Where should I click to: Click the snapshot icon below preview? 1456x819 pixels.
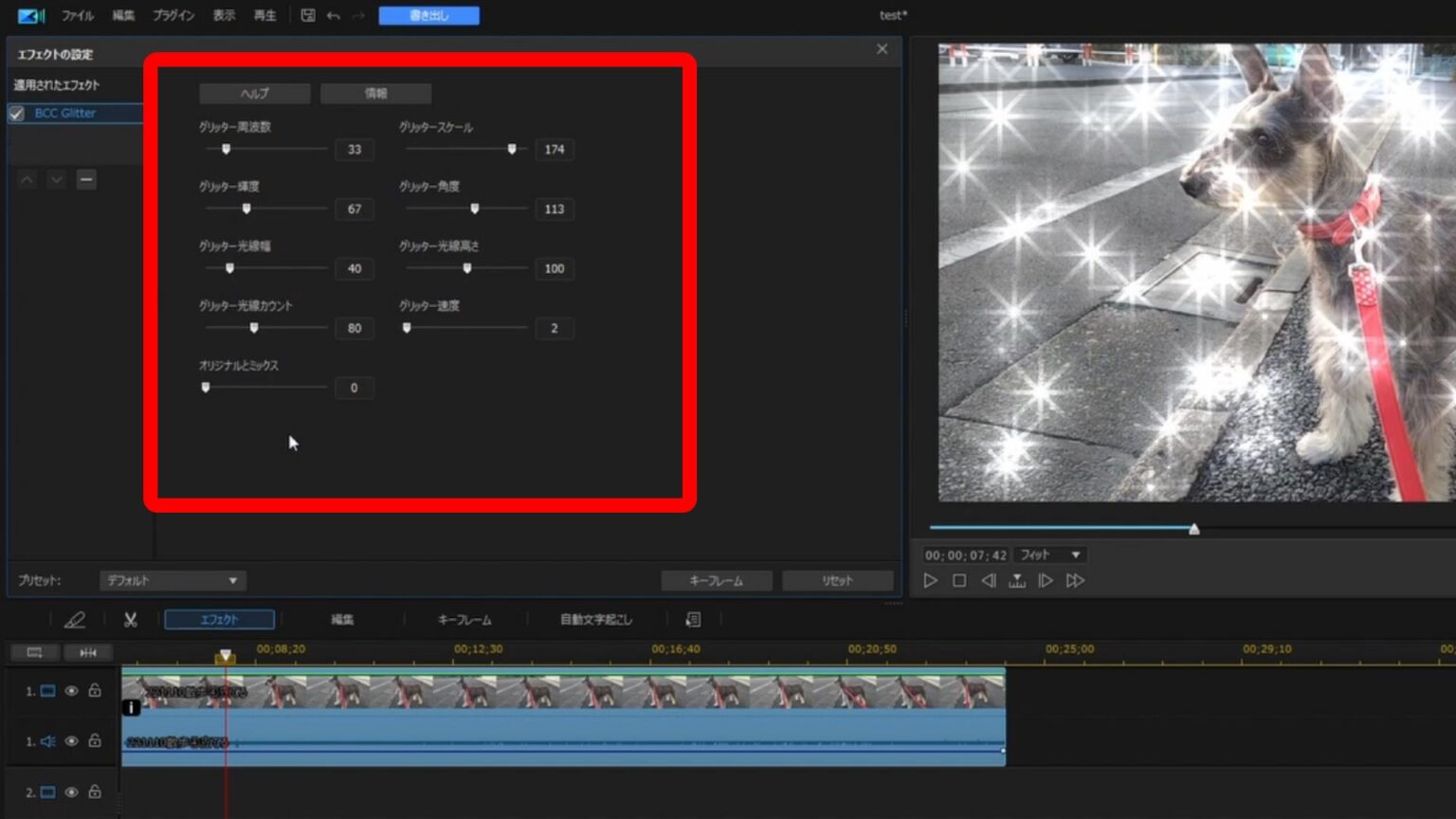coord(1017,580)
